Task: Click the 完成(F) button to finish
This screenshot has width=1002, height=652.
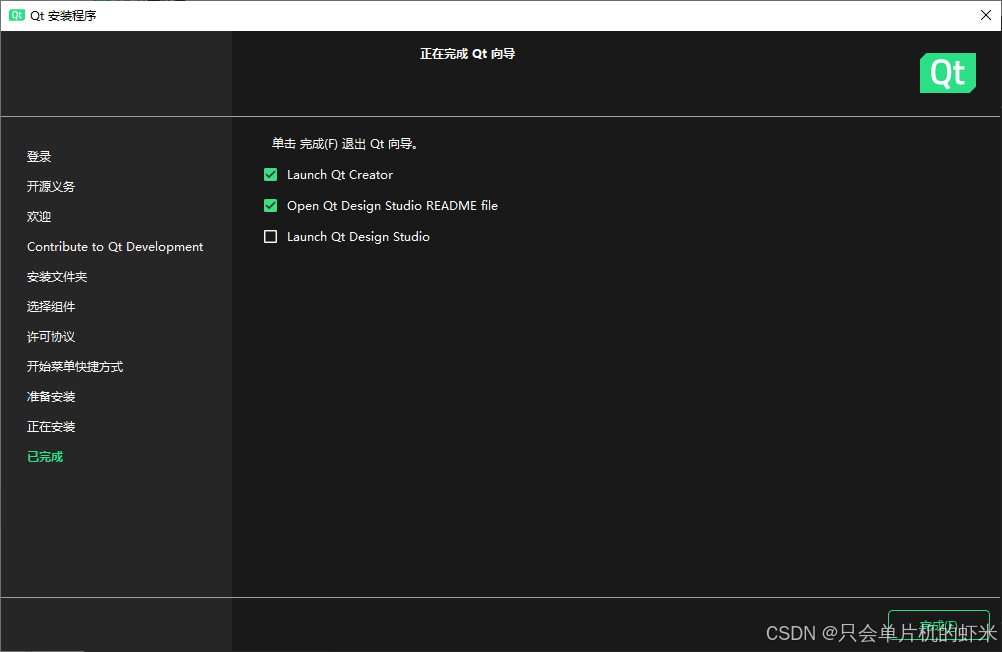Action: (938, 625)
